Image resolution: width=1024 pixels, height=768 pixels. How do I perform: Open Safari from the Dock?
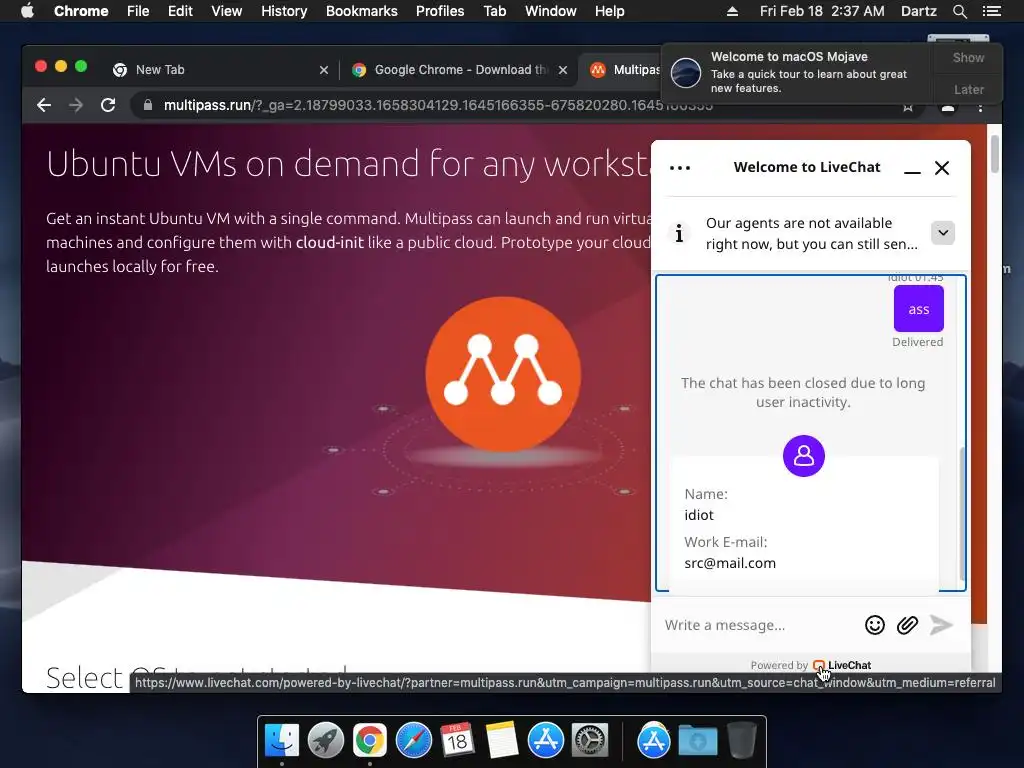[x=413, y=741]
